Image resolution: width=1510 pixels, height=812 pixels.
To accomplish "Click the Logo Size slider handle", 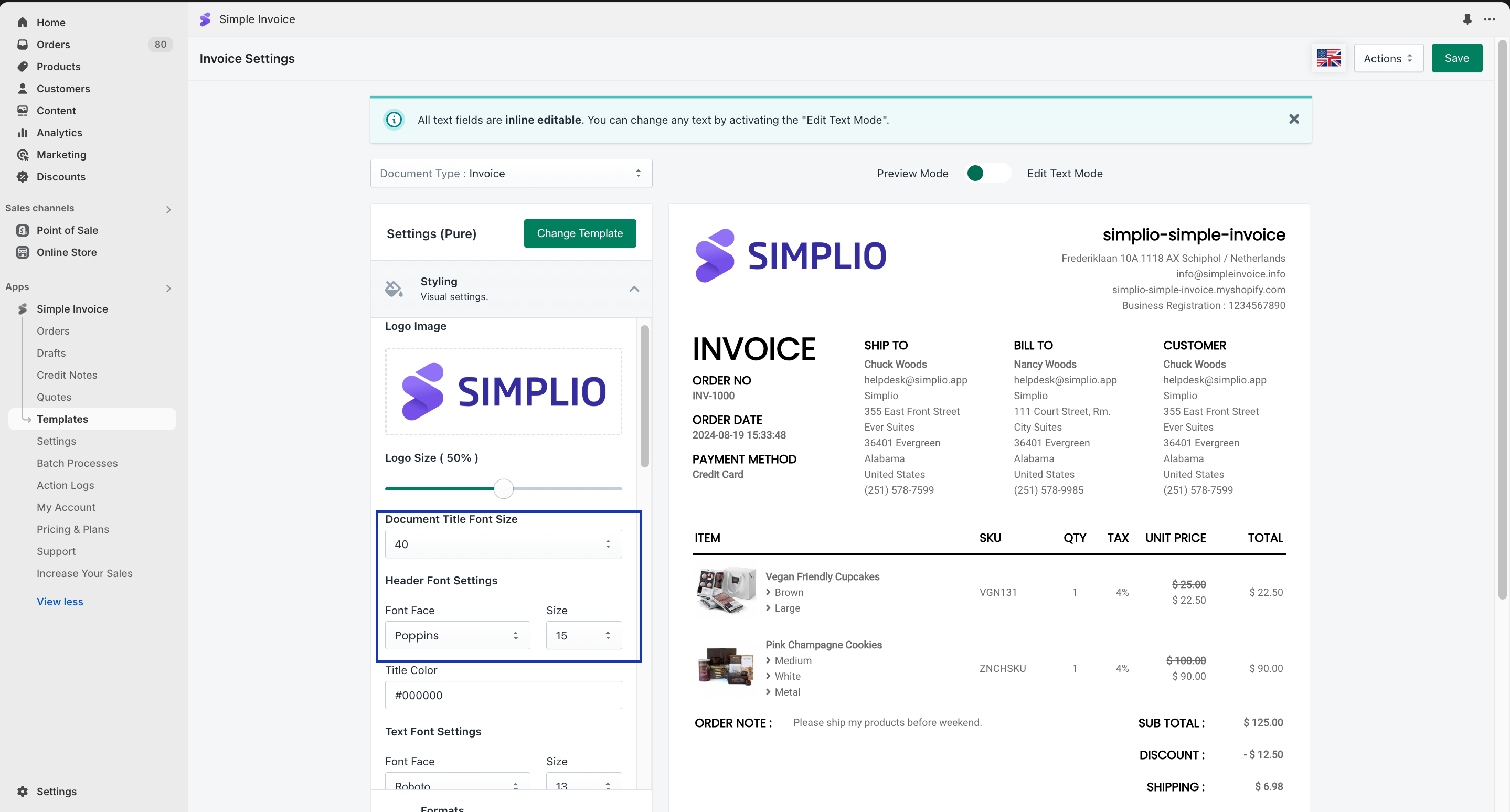I will click(503, 488).
